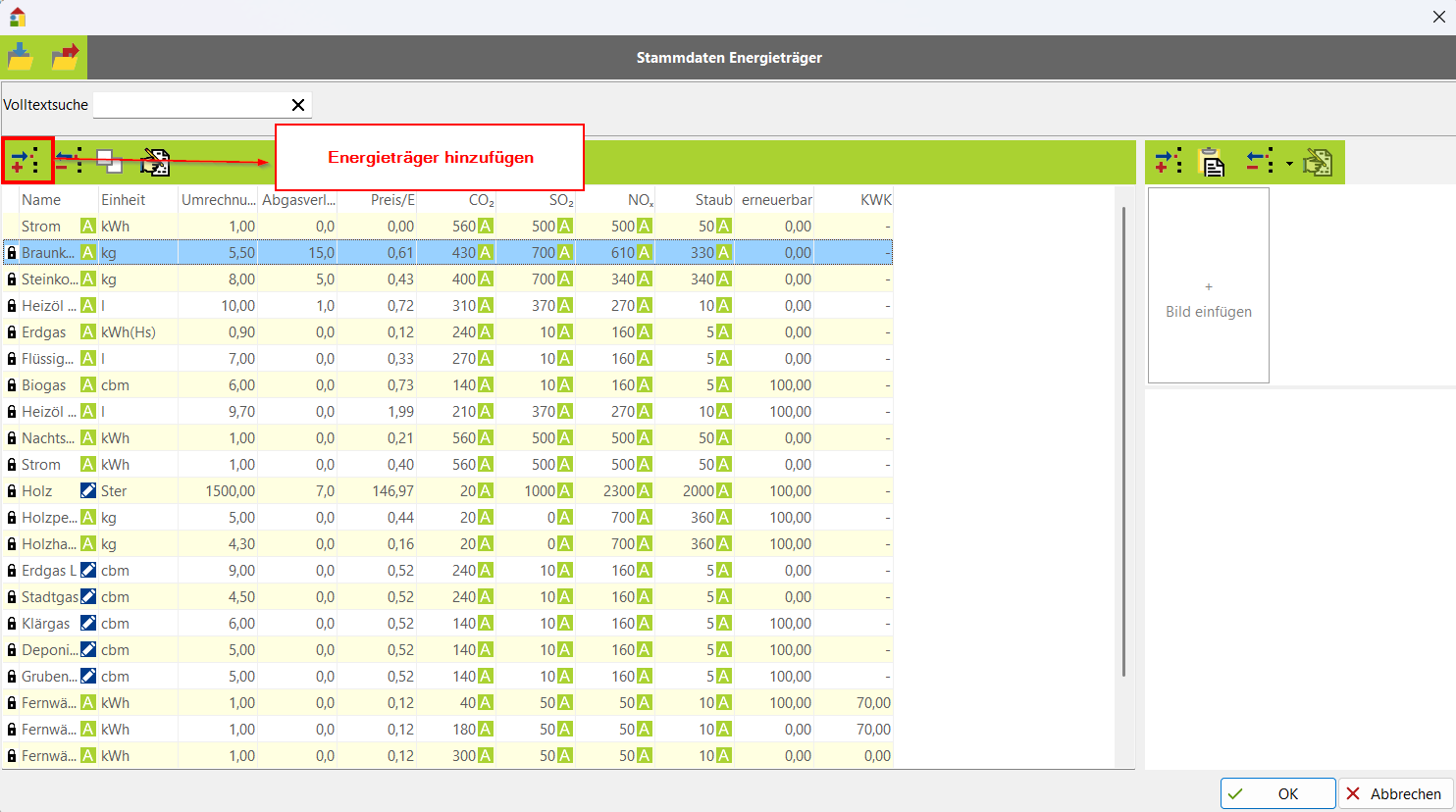Click the clipboard paste icon in right toolbar

pyautogui.click(x=1213, y=162)
